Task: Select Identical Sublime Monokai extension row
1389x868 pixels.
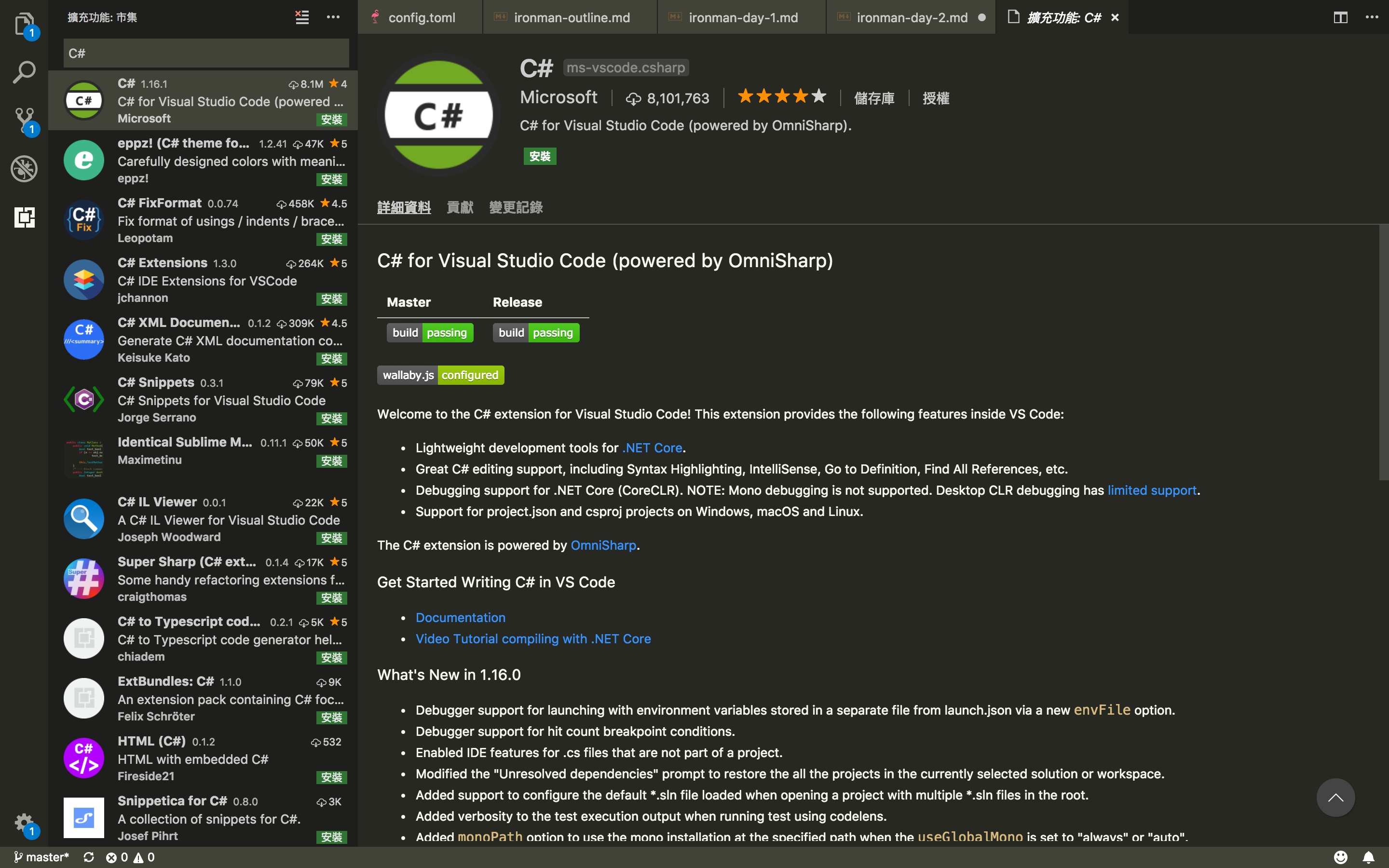Action: pyautogui.click(x=203, y=459)
